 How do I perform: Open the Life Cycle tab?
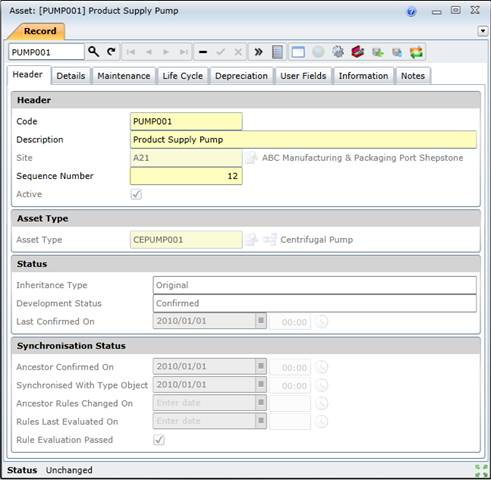coord(183,76)
